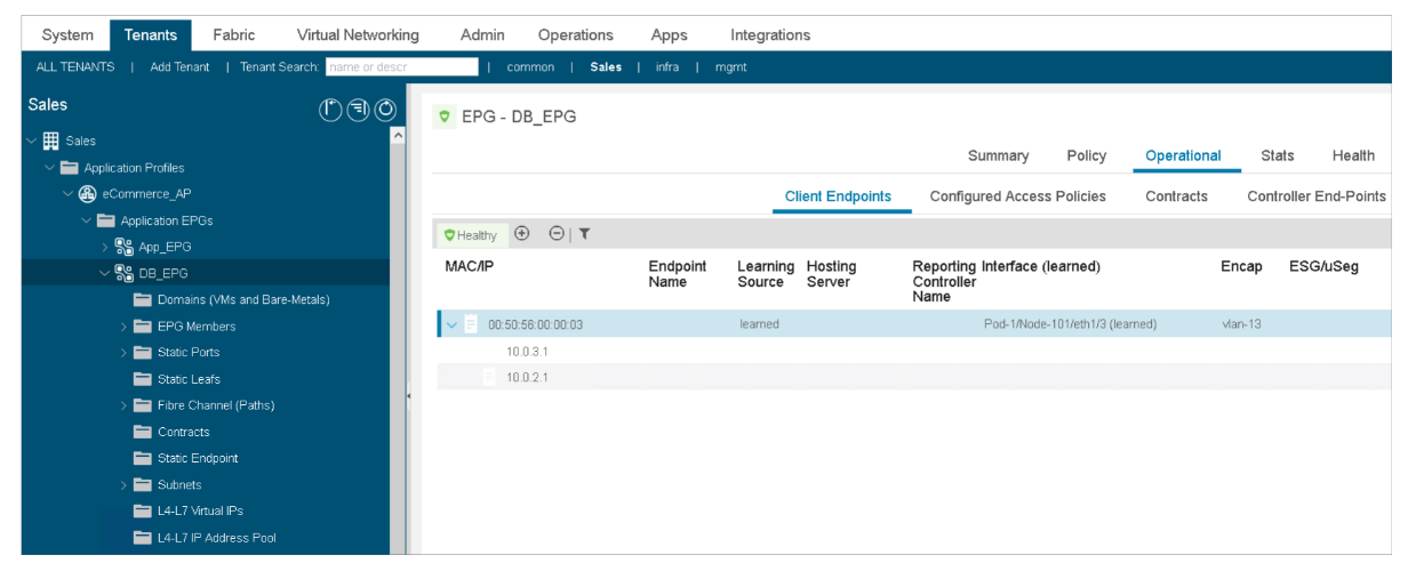
Task: Expand the Subnets folder chevron
Action: click(x=124, y=485)
